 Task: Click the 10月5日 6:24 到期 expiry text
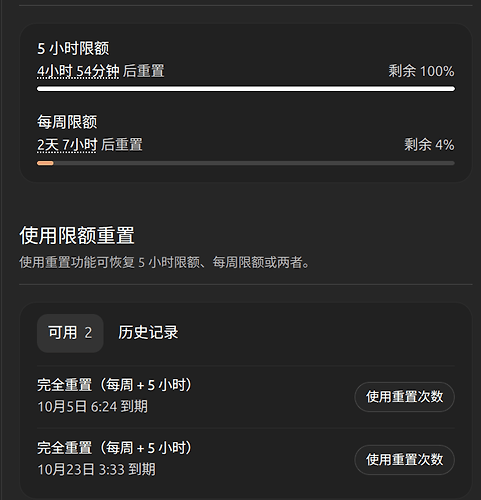pyautogui.click(x=92, y=407)
